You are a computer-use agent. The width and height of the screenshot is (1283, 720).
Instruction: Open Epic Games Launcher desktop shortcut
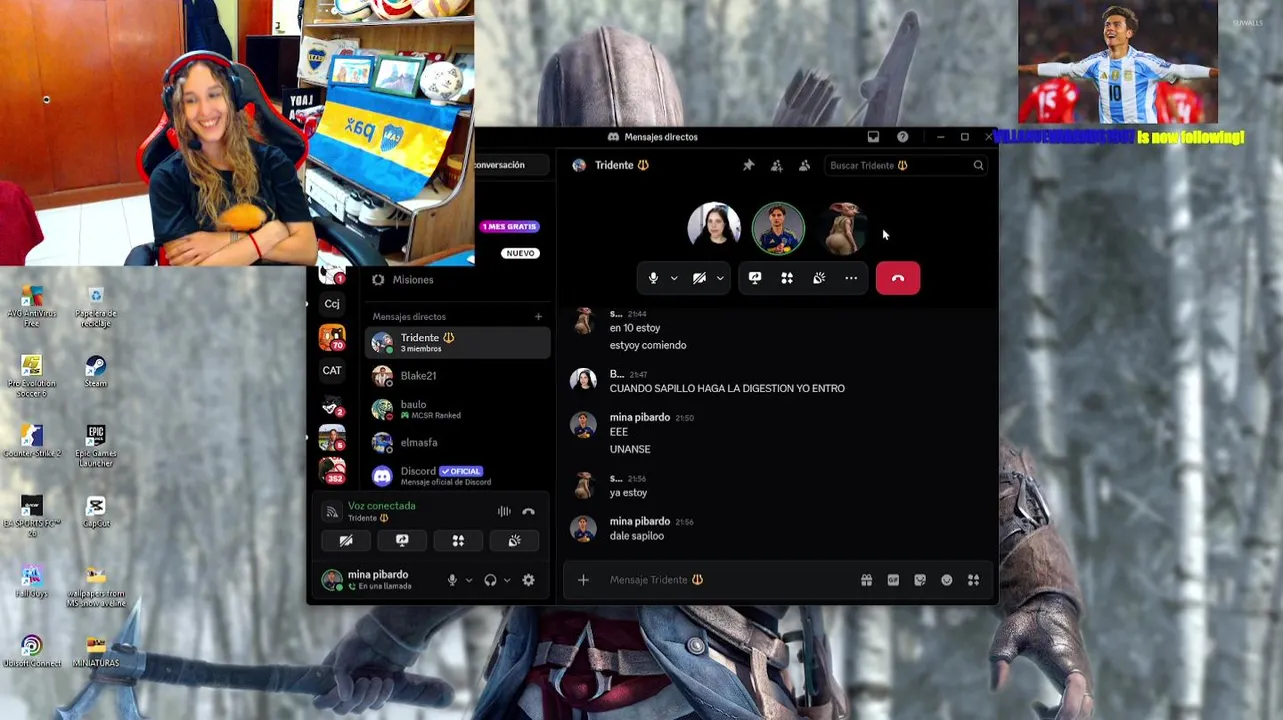click(x=95, y=446)
